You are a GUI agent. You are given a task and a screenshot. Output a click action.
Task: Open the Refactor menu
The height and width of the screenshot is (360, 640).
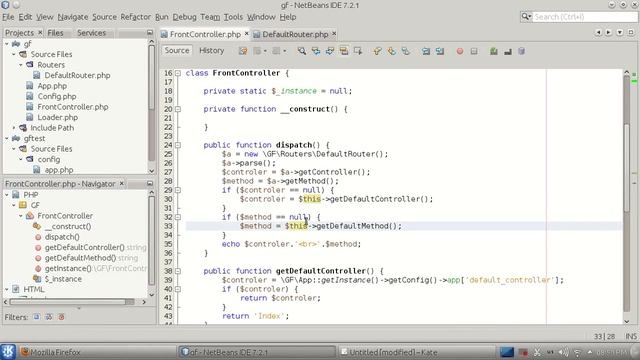(136, 17)
